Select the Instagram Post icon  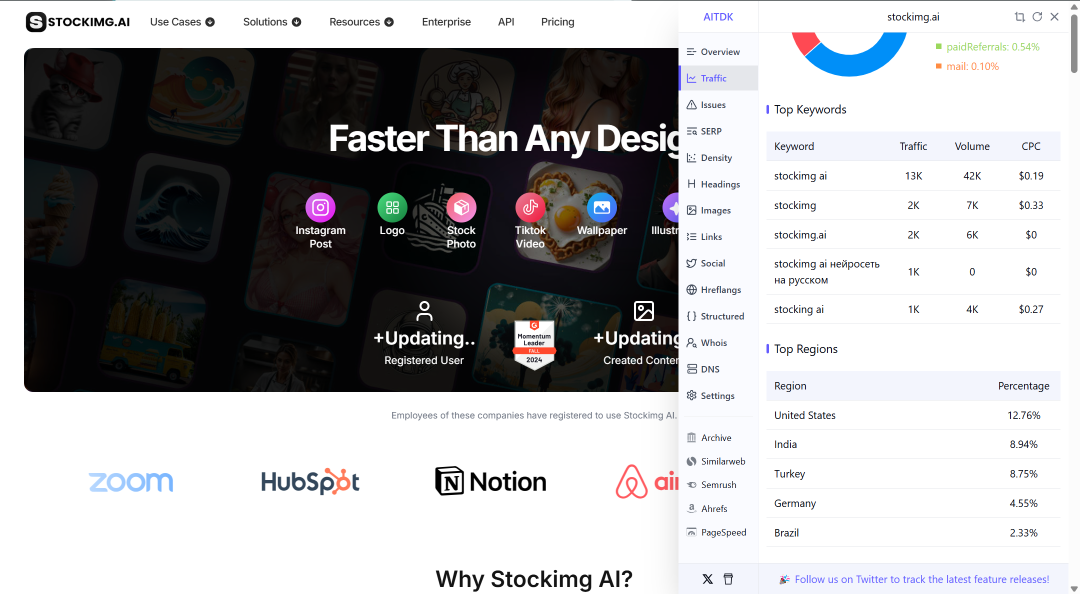pos(320,207)
